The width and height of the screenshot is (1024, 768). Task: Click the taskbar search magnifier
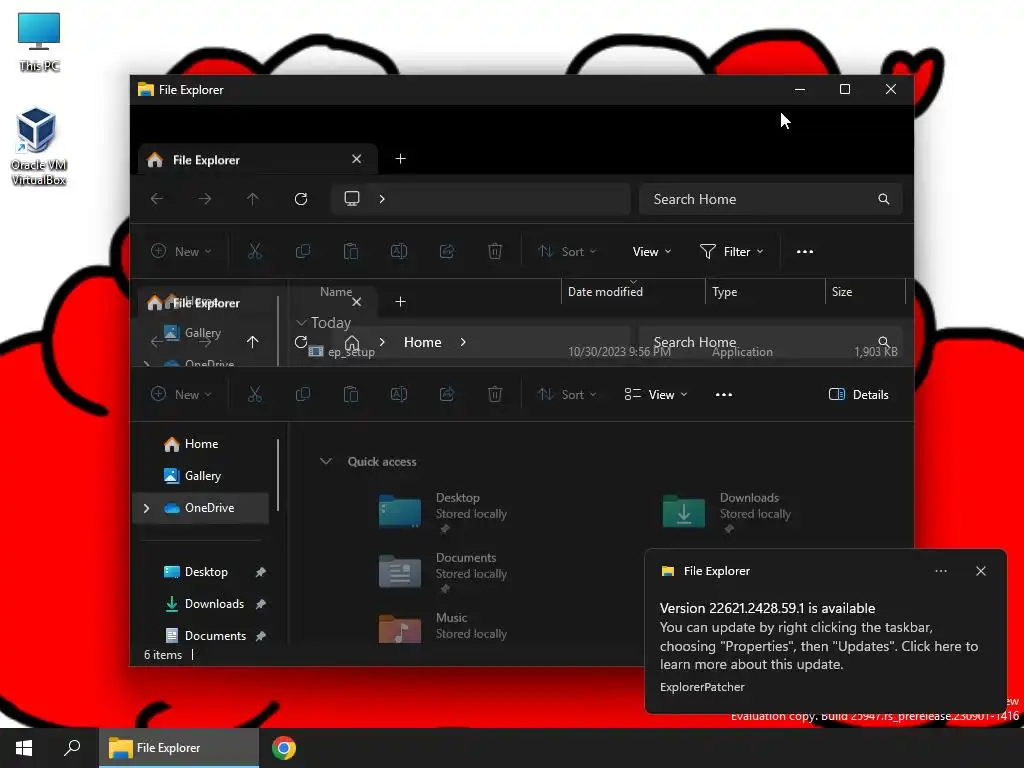(72, 748)
